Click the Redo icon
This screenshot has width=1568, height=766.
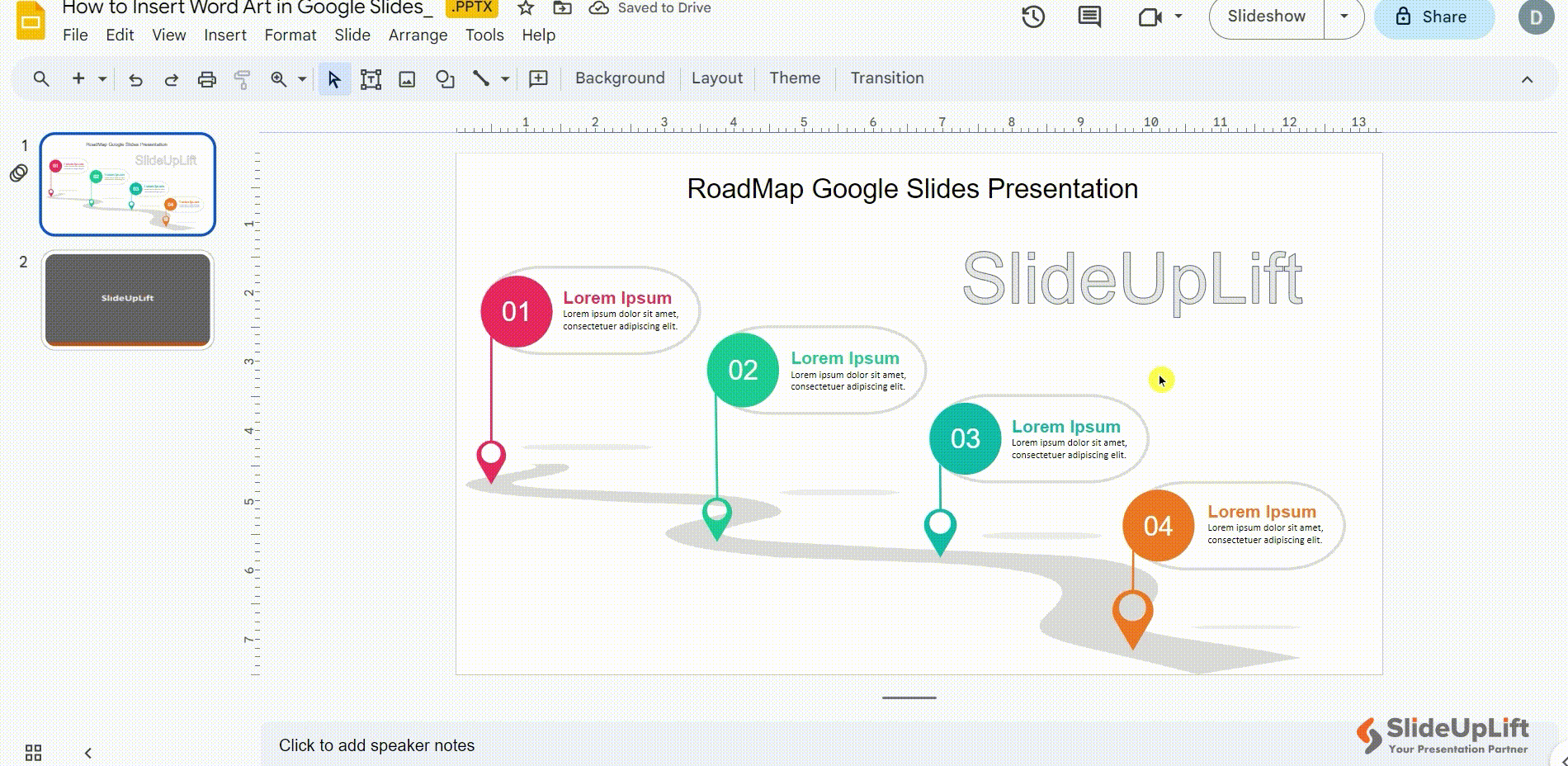coord(172,78)
